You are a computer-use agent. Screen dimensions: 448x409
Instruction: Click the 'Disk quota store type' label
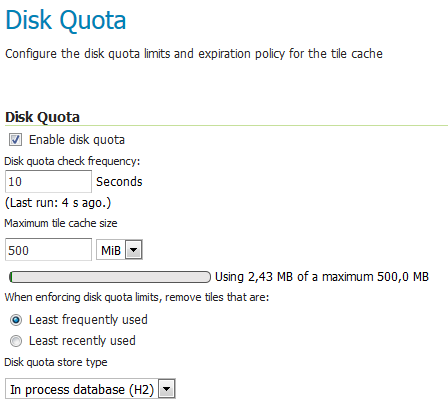pos(56,362)
